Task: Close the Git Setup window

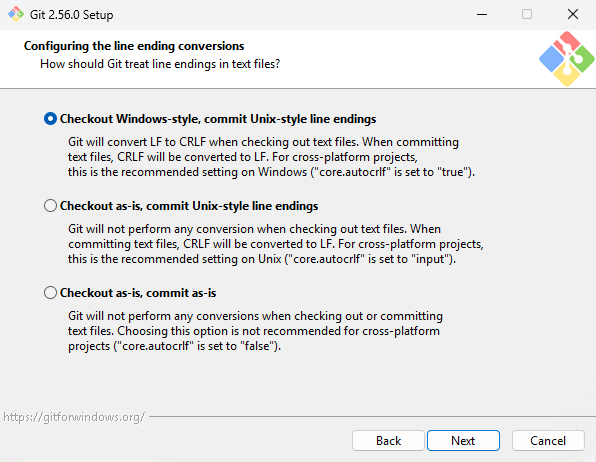Action: [x=573, y=14]
